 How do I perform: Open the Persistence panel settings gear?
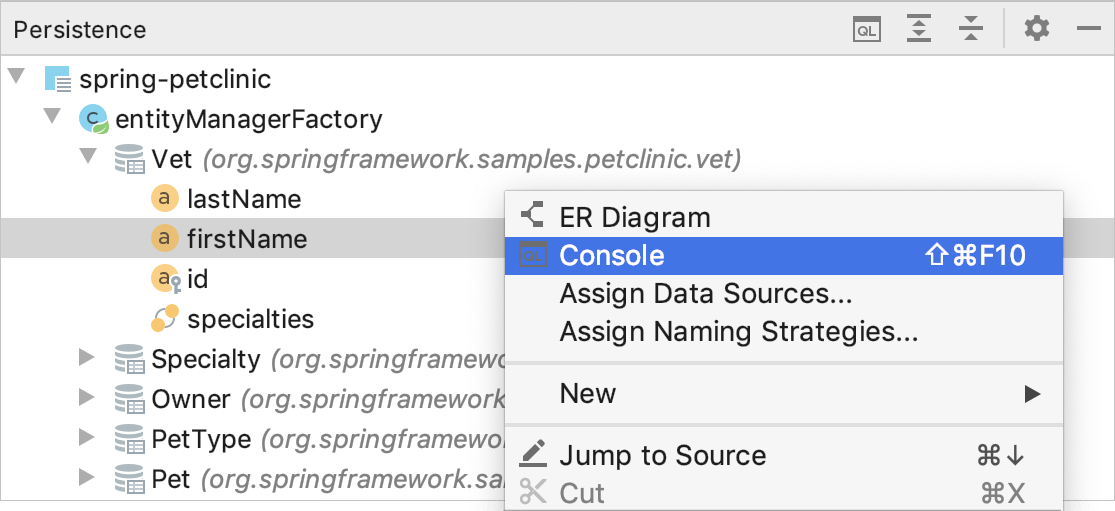pyautogui.click(x=1036, y=29)
